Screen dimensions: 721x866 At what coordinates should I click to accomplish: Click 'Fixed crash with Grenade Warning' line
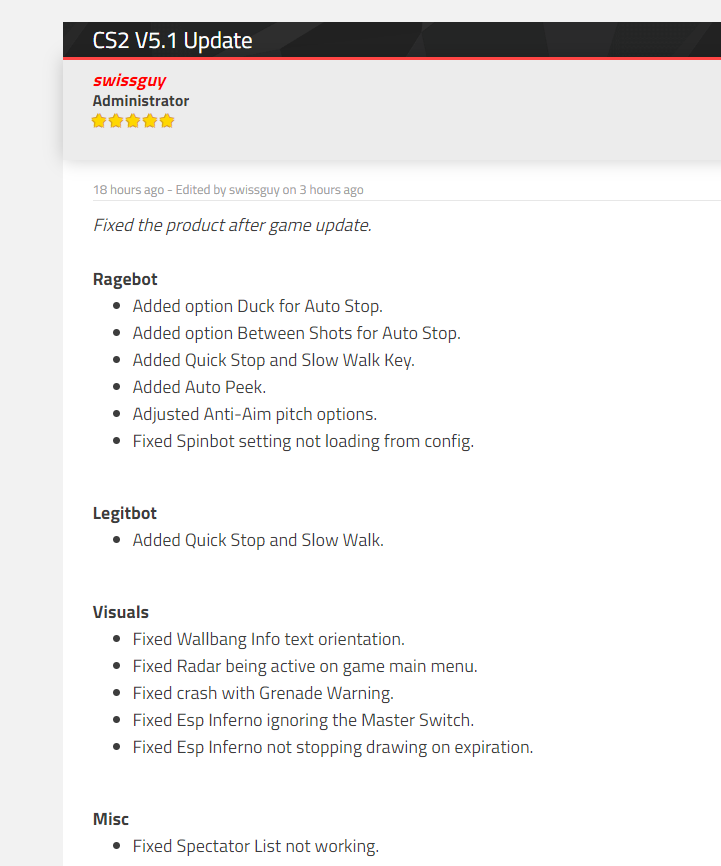[263, 693]
